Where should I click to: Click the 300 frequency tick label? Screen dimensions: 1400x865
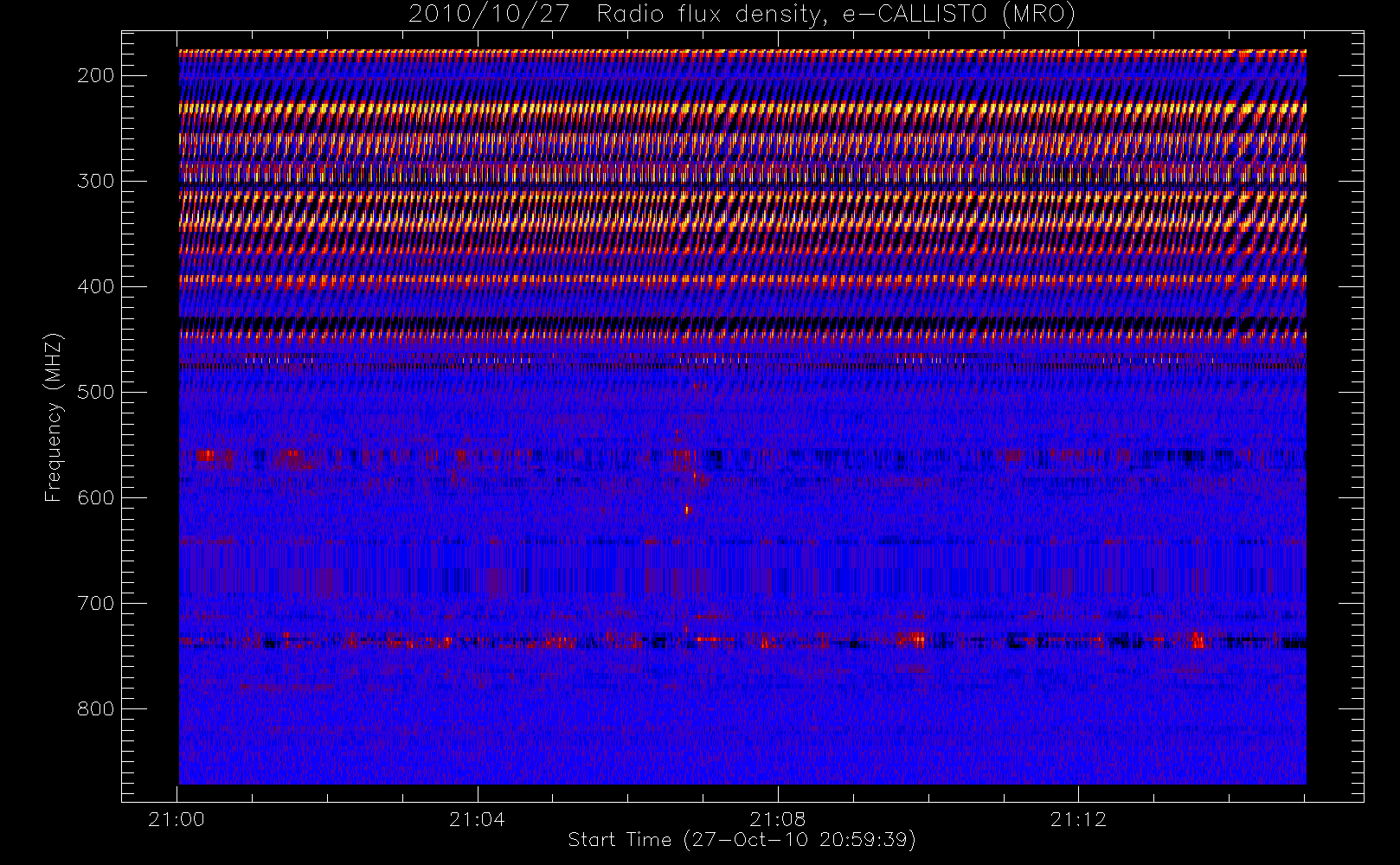point(95,181)
